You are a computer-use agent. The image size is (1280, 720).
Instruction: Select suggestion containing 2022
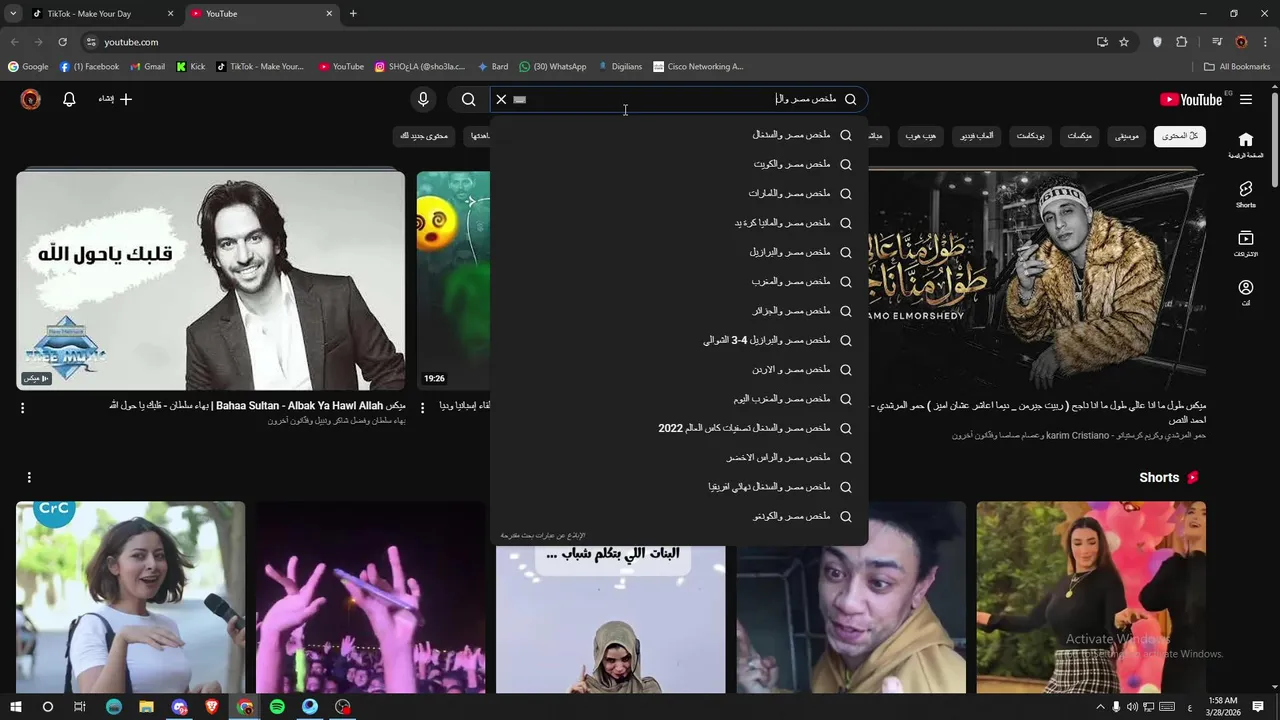(679, 428)
